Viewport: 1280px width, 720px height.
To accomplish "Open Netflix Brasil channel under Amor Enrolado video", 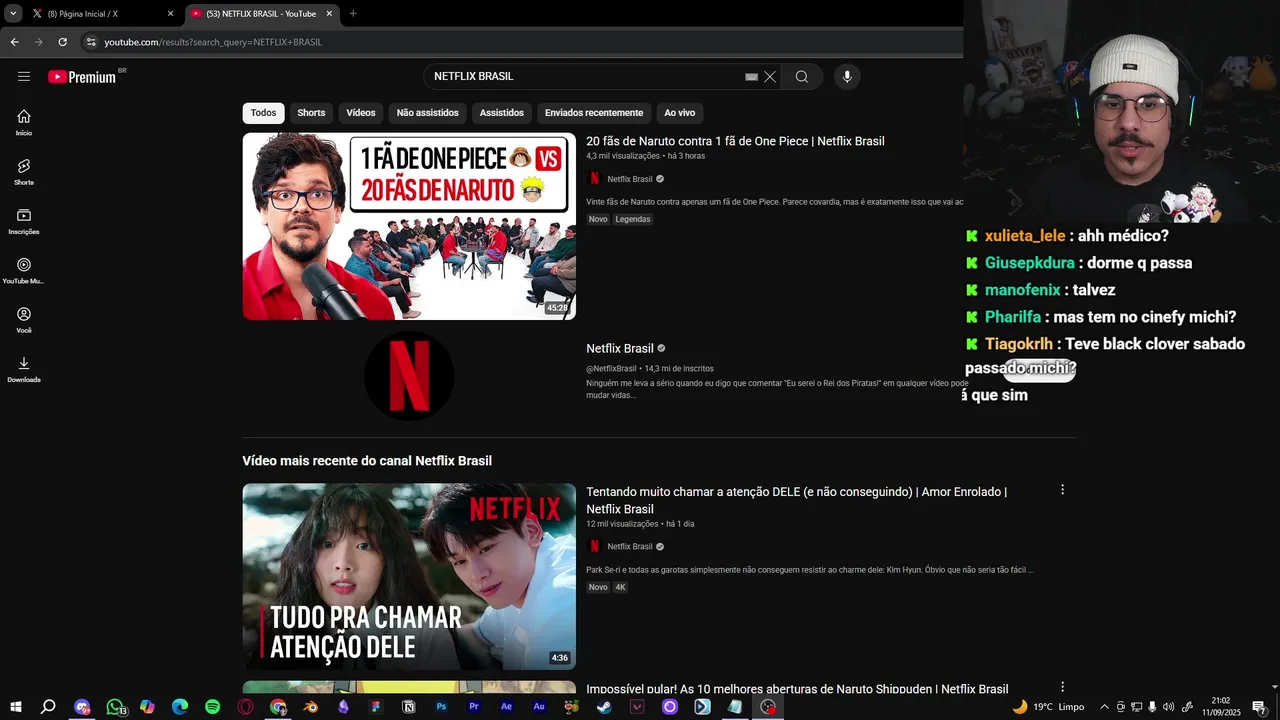I will 630,546.
